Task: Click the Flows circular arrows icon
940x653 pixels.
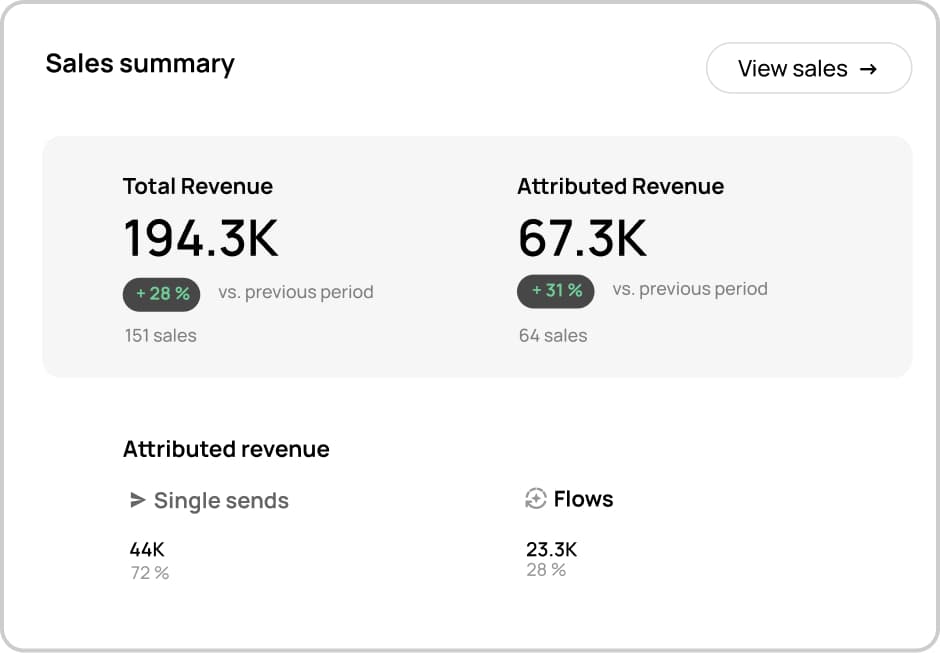Action: (x=535, y=499)
